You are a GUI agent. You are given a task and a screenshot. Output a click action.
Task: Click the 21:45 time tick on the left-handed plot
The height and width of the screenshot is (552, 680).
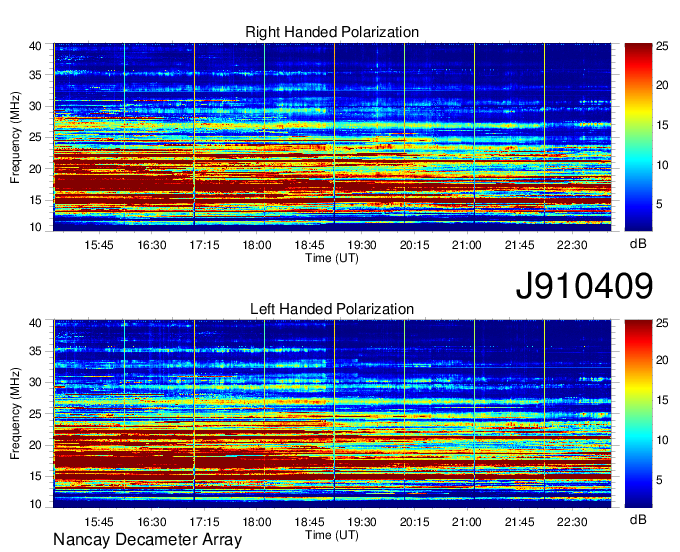pyautogui.click(x=520, y=522)
